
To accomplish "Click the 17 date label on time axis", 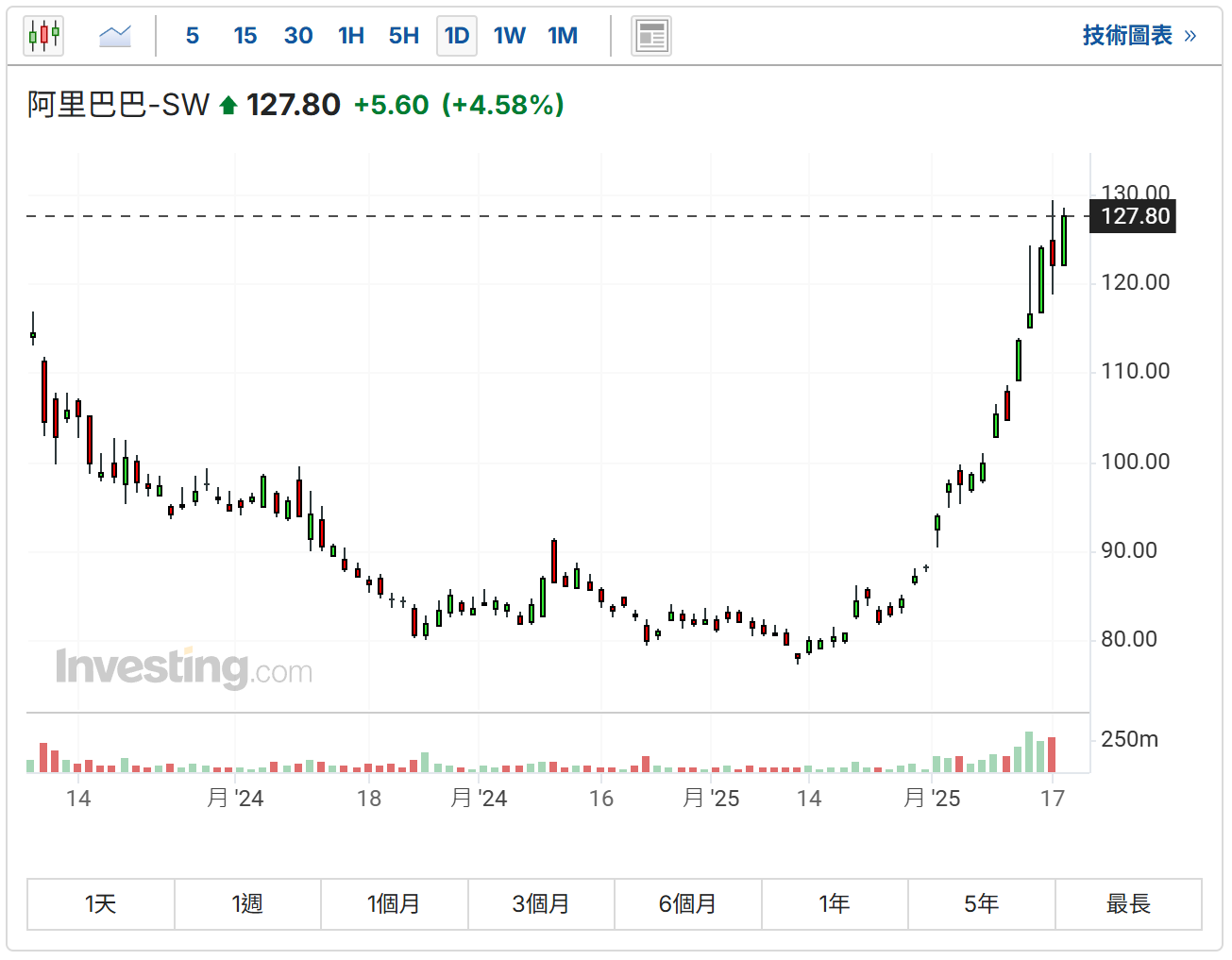I will click(1053, 799).
